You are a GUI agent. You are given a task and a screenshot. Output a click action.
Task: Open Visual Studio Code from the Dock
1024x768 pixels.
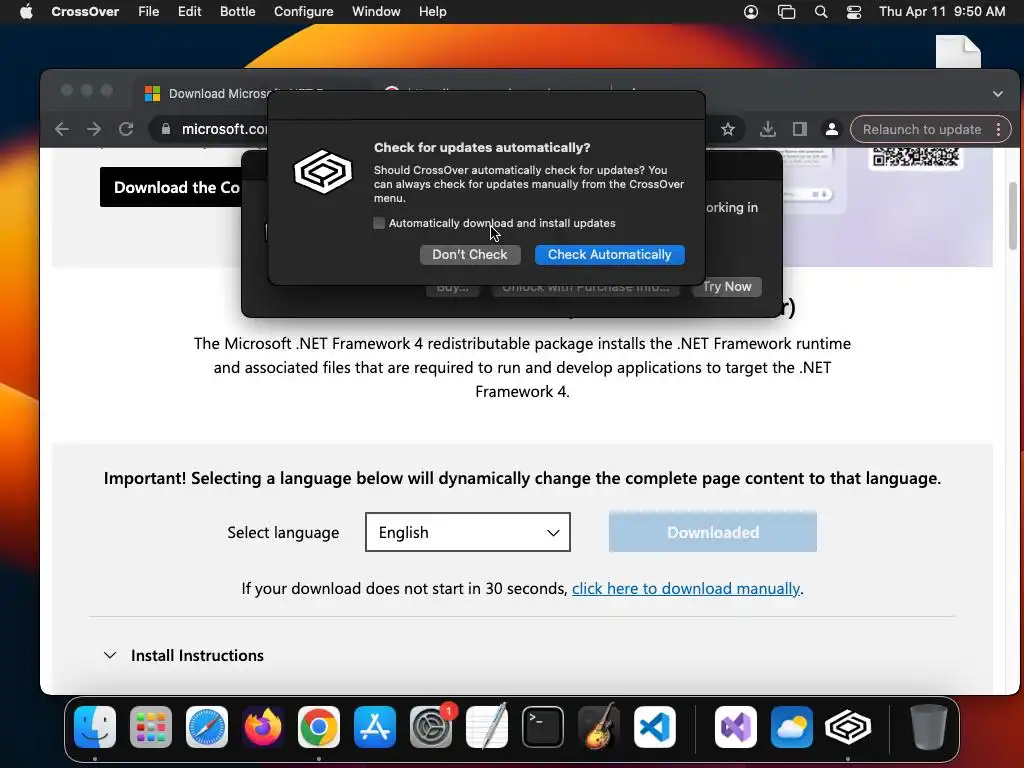pos(654,727)
